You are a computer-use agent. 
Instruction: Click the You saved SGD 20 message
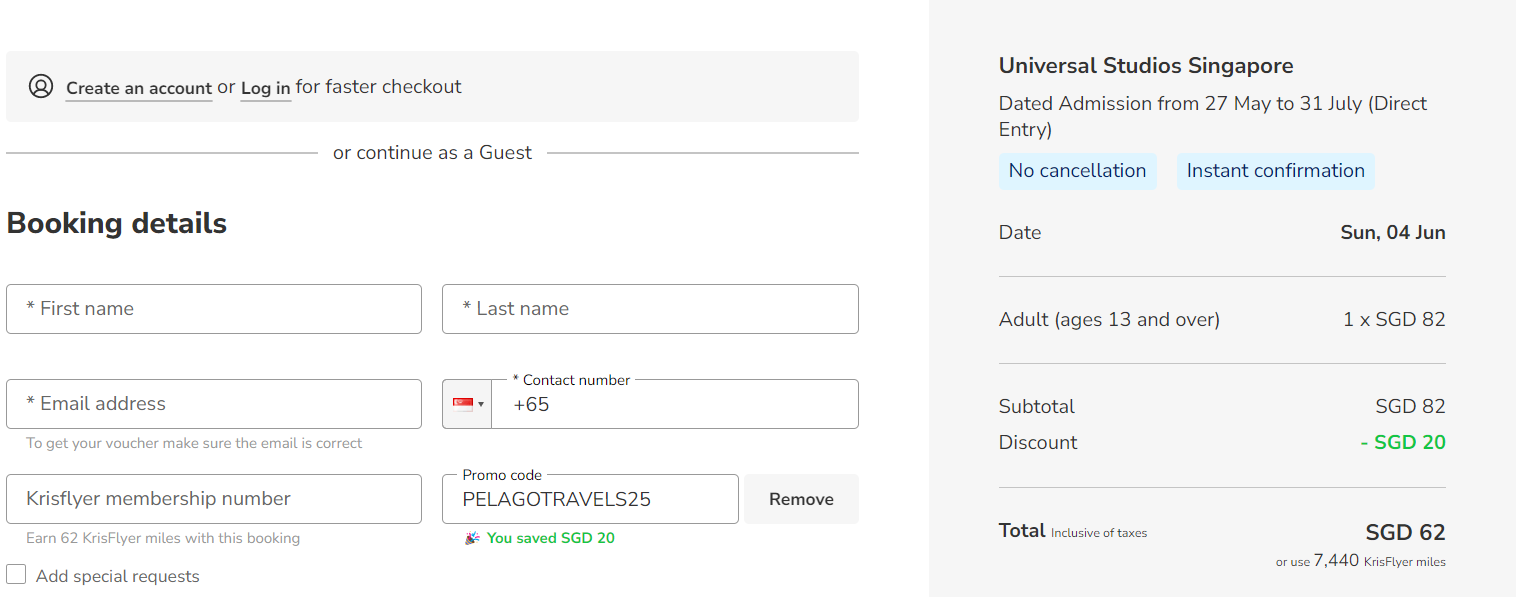[x=551, y=538]
